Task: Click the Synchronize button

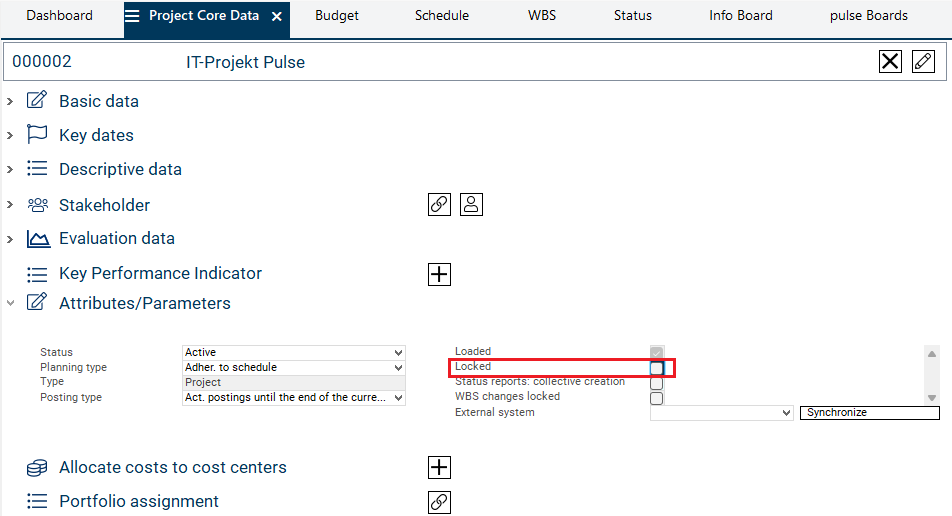Action: [869, 412]
